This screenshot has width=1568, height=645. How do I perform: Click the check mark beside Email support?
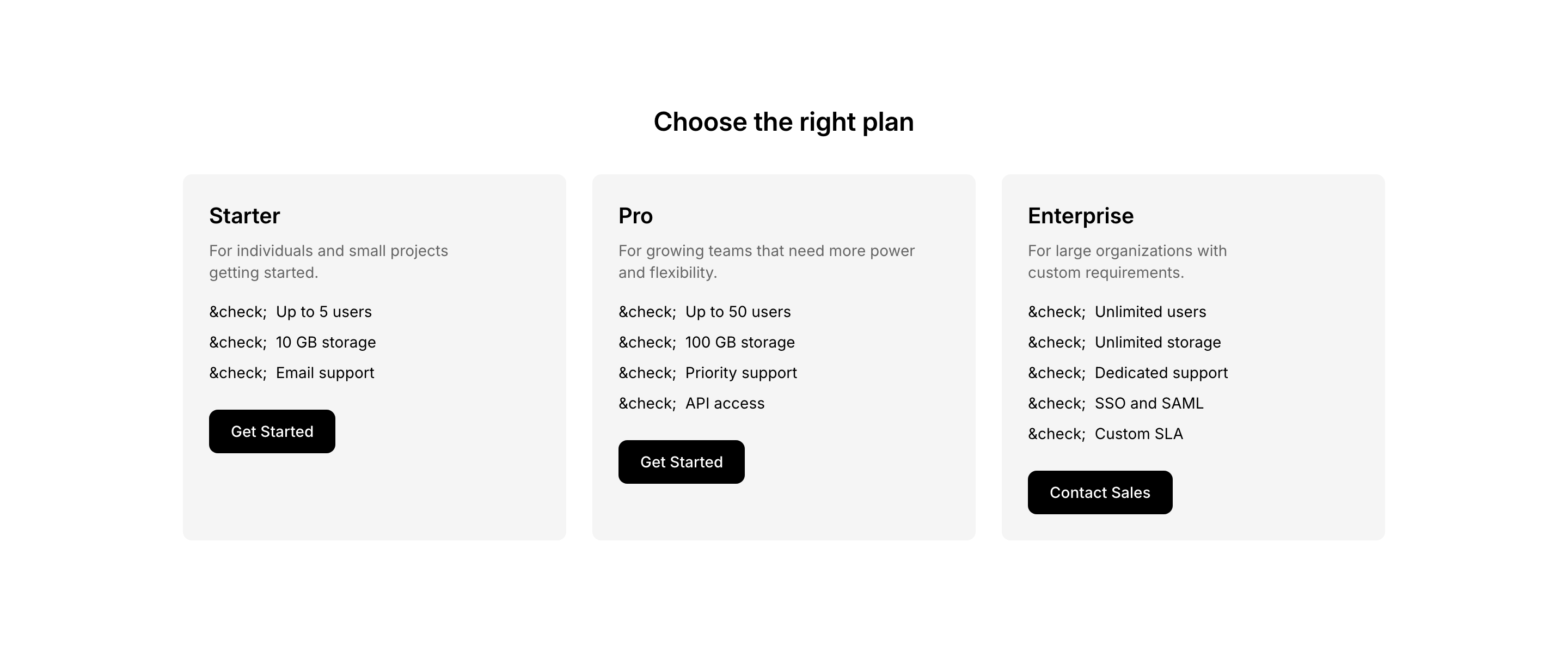(237, 373)
